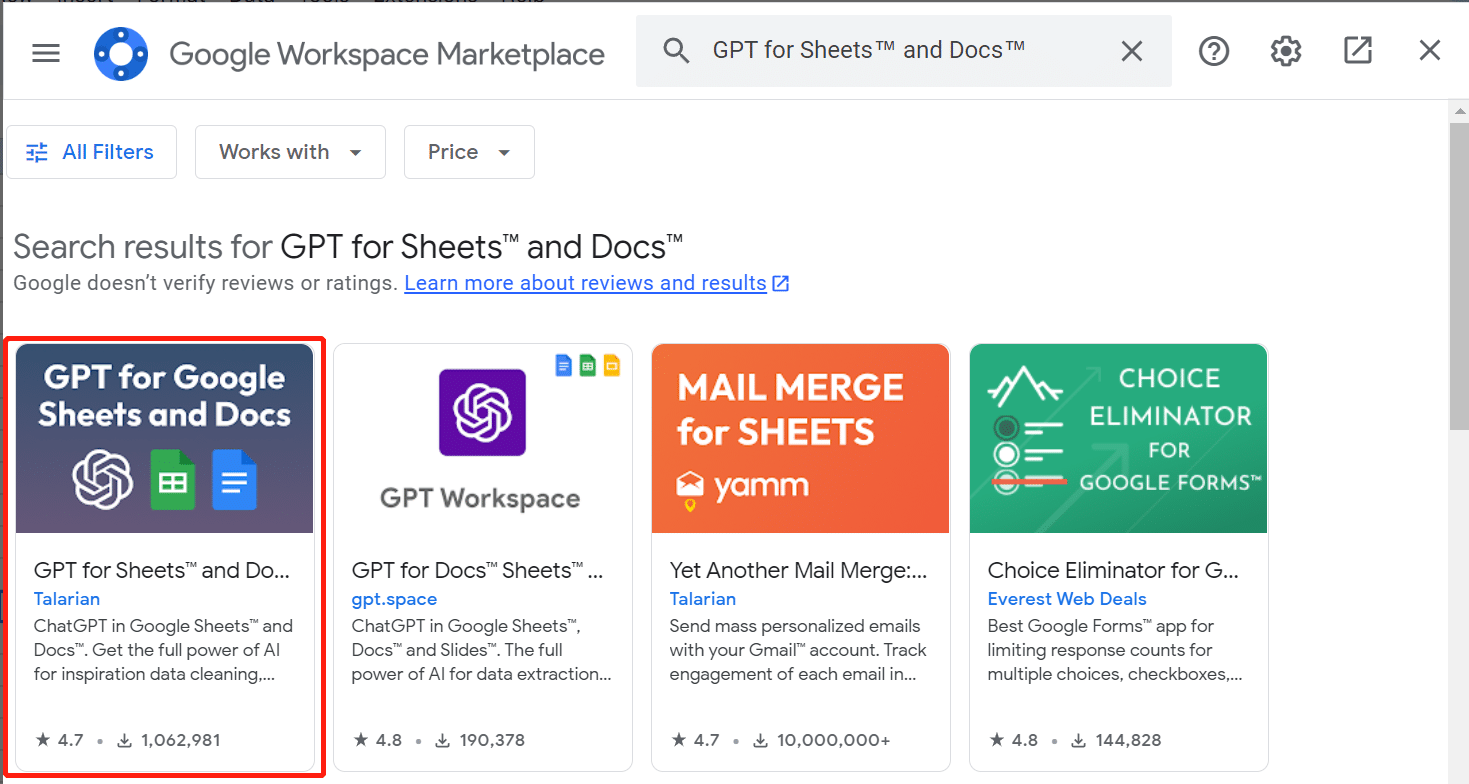Close the Marketplace dialog

pyautogui.click(x=1429, y=51)
